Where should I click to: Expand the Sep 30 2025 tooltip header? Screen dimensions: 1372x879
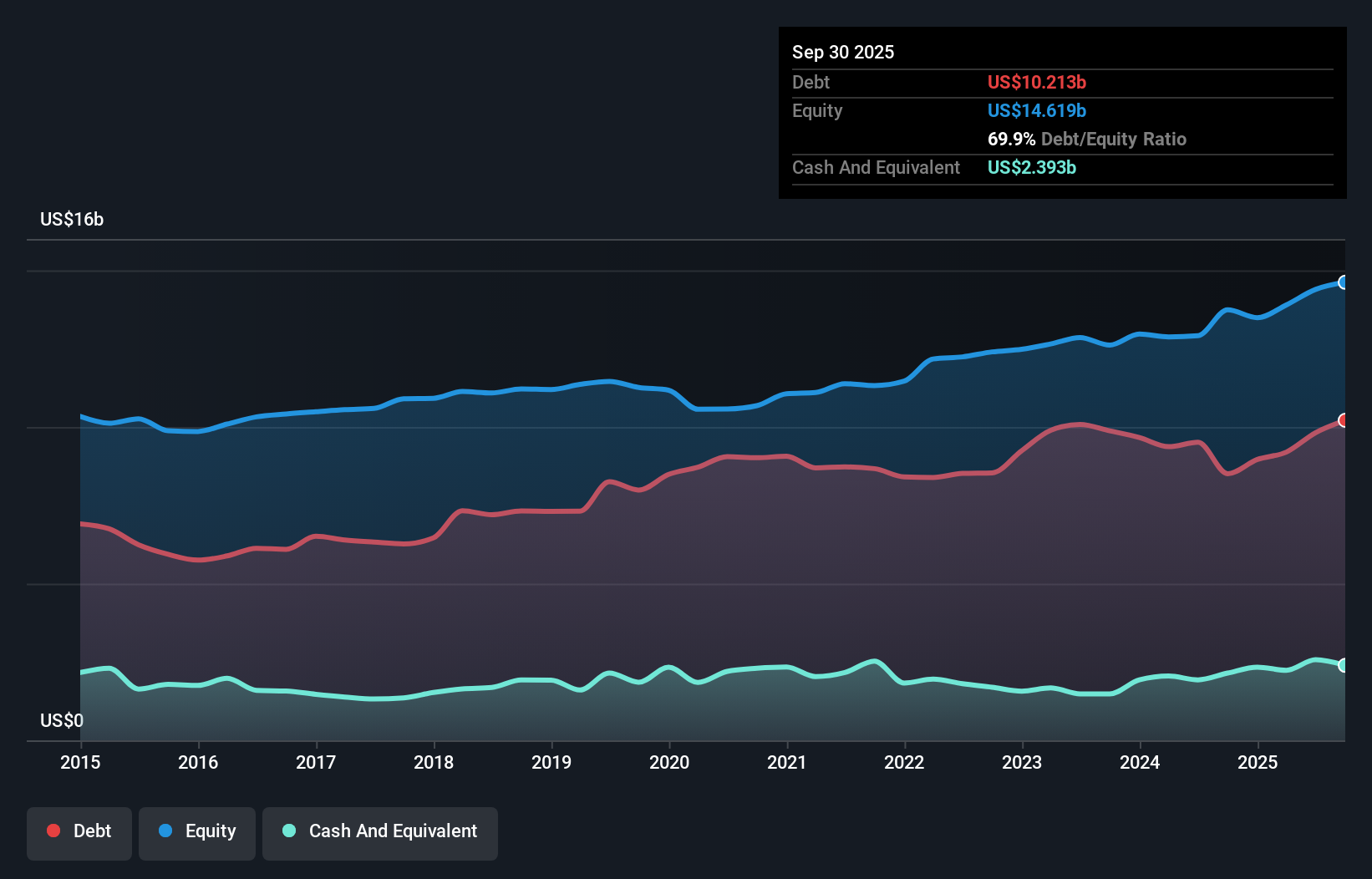pyautogui.click(x=843, y=52)
